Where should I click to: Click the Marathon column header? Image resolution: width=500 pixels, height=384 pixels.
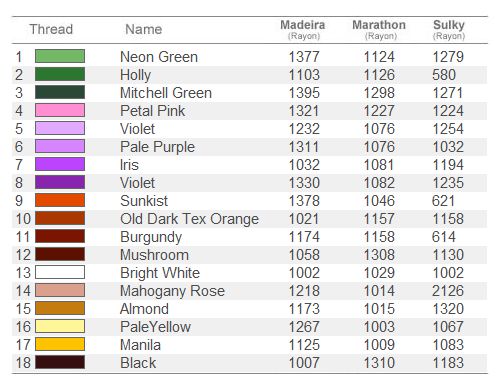pos(379,29)
